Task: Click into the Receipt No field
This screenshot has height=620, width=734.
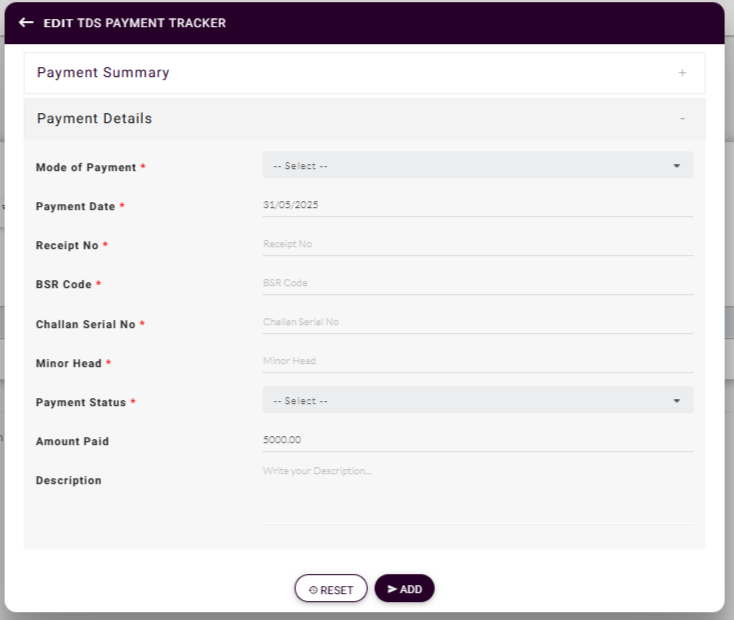Action: [477, 244]
